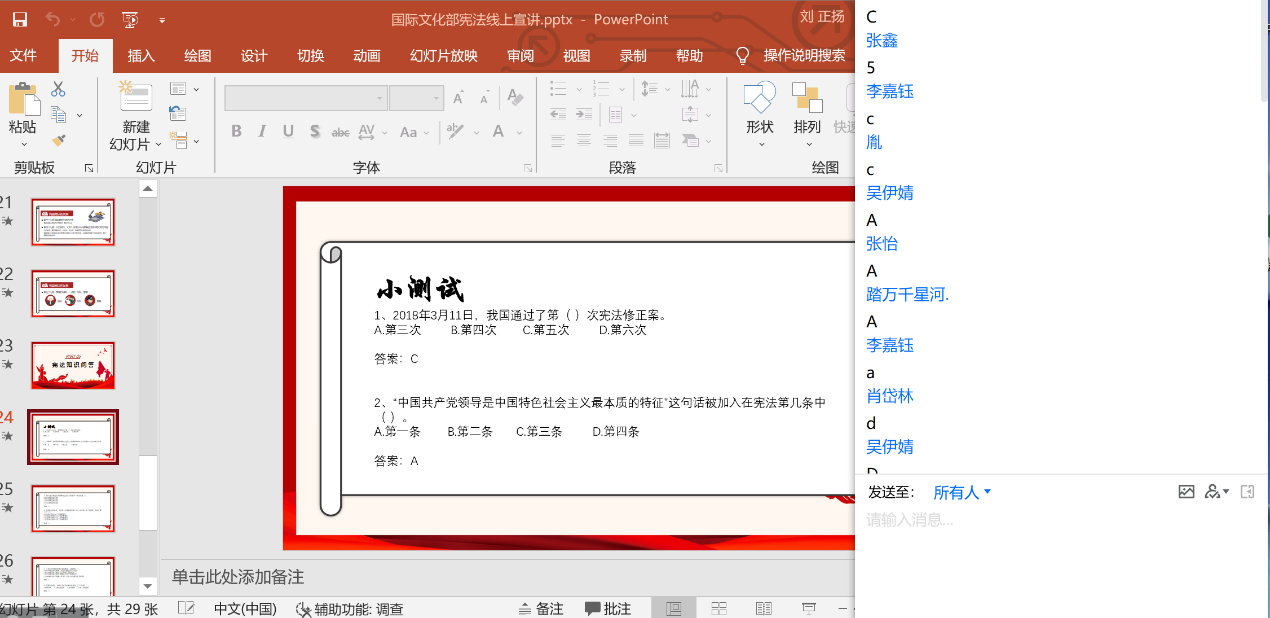Open the 插入 ribbon tab
This screenshot has height=618, width=1270.
[x=141, y=55]
